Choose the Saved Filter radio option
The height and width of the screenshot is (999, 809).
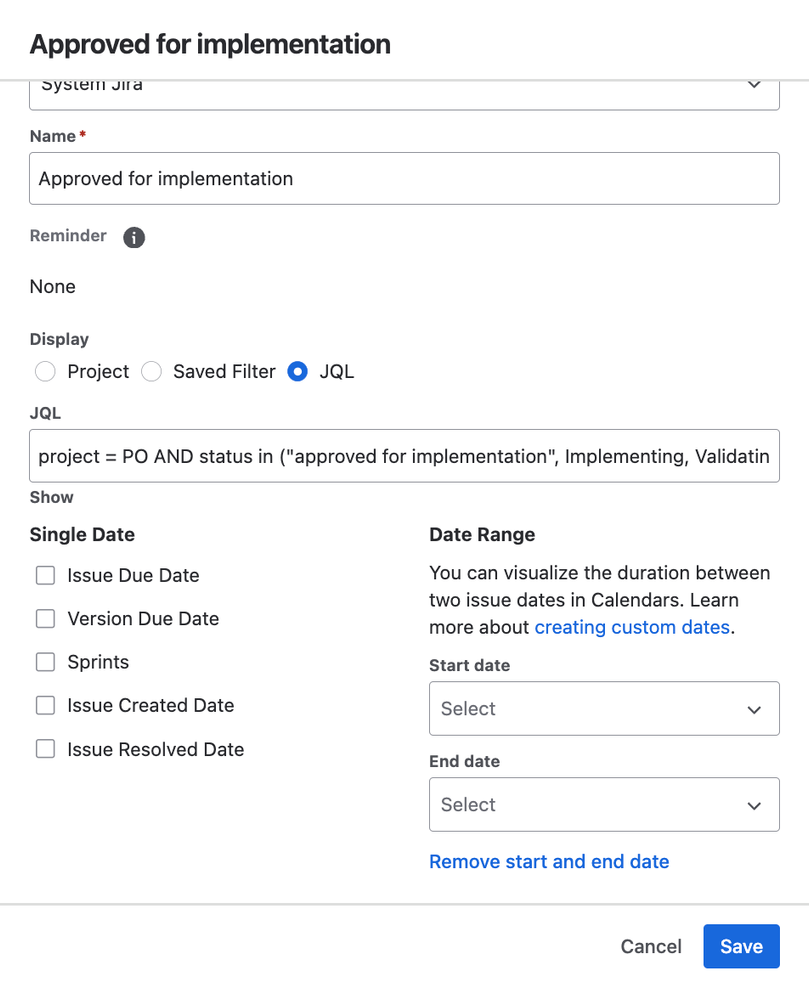pos(152,371)
